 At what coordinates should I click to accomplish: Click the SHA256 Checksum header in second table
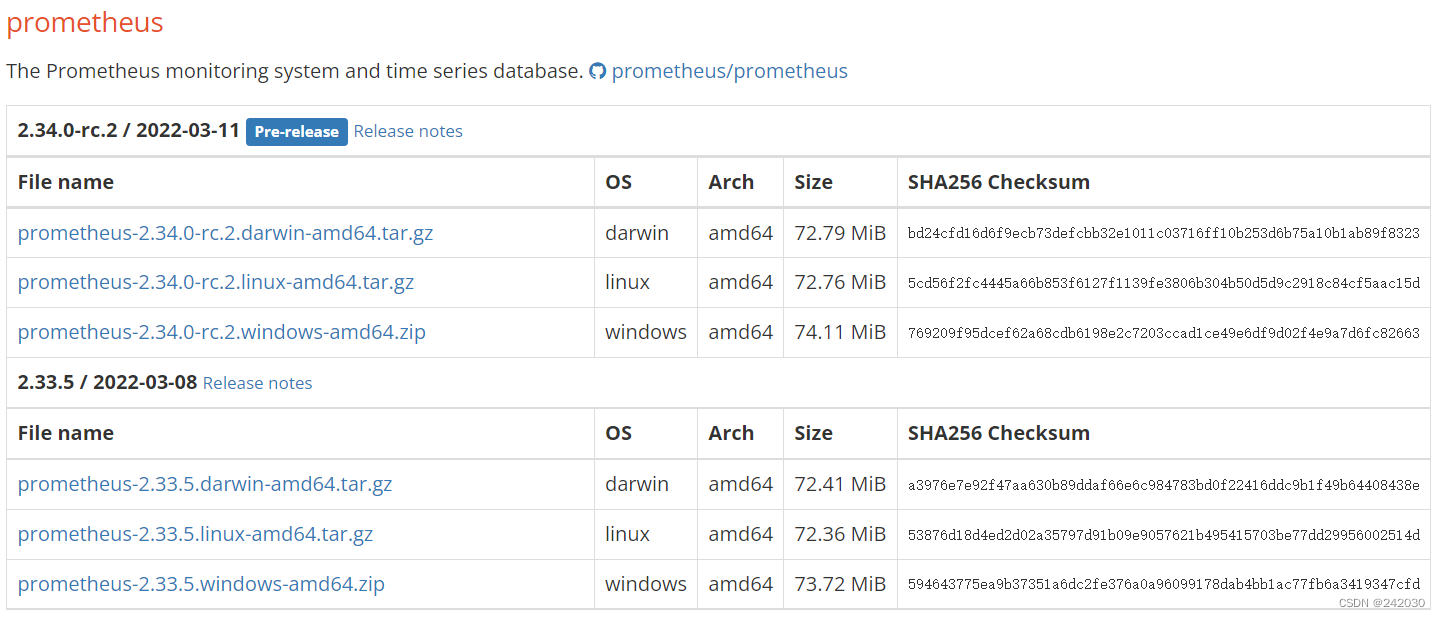click(998, 433)
